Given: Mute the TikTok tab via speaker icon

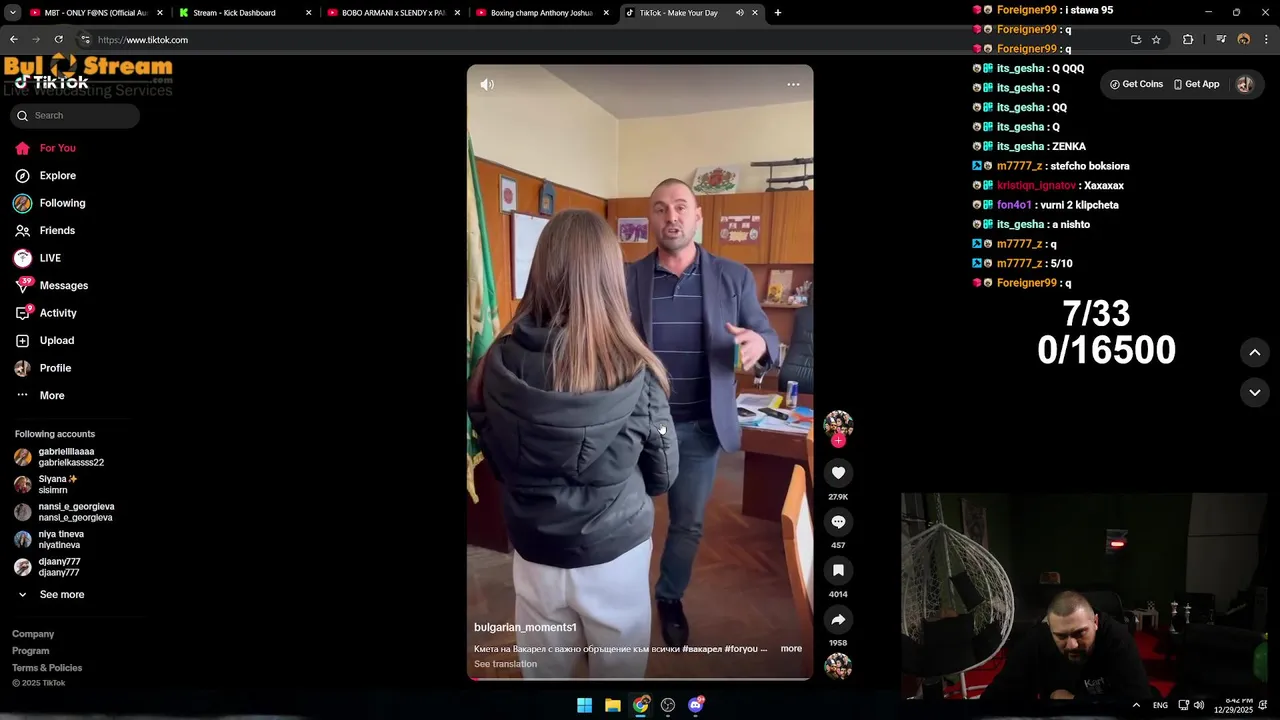Looking at the screenshot, I should (740, 13).
